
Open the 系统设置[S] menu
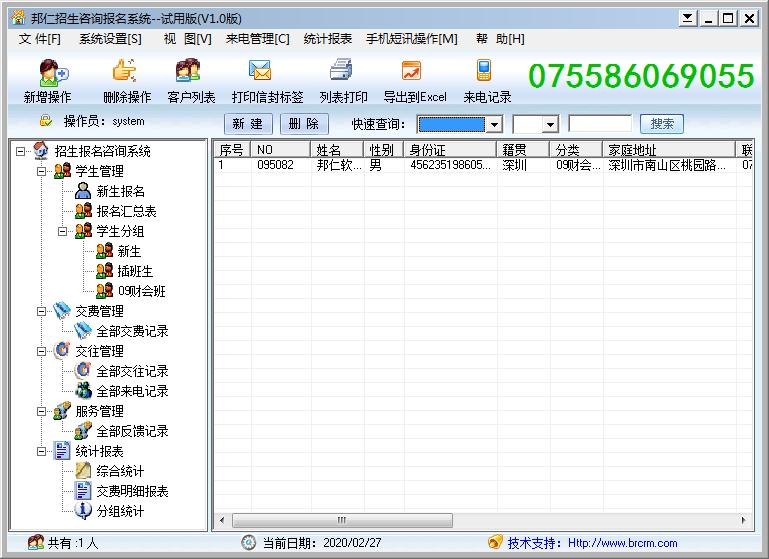pos(110,39)
